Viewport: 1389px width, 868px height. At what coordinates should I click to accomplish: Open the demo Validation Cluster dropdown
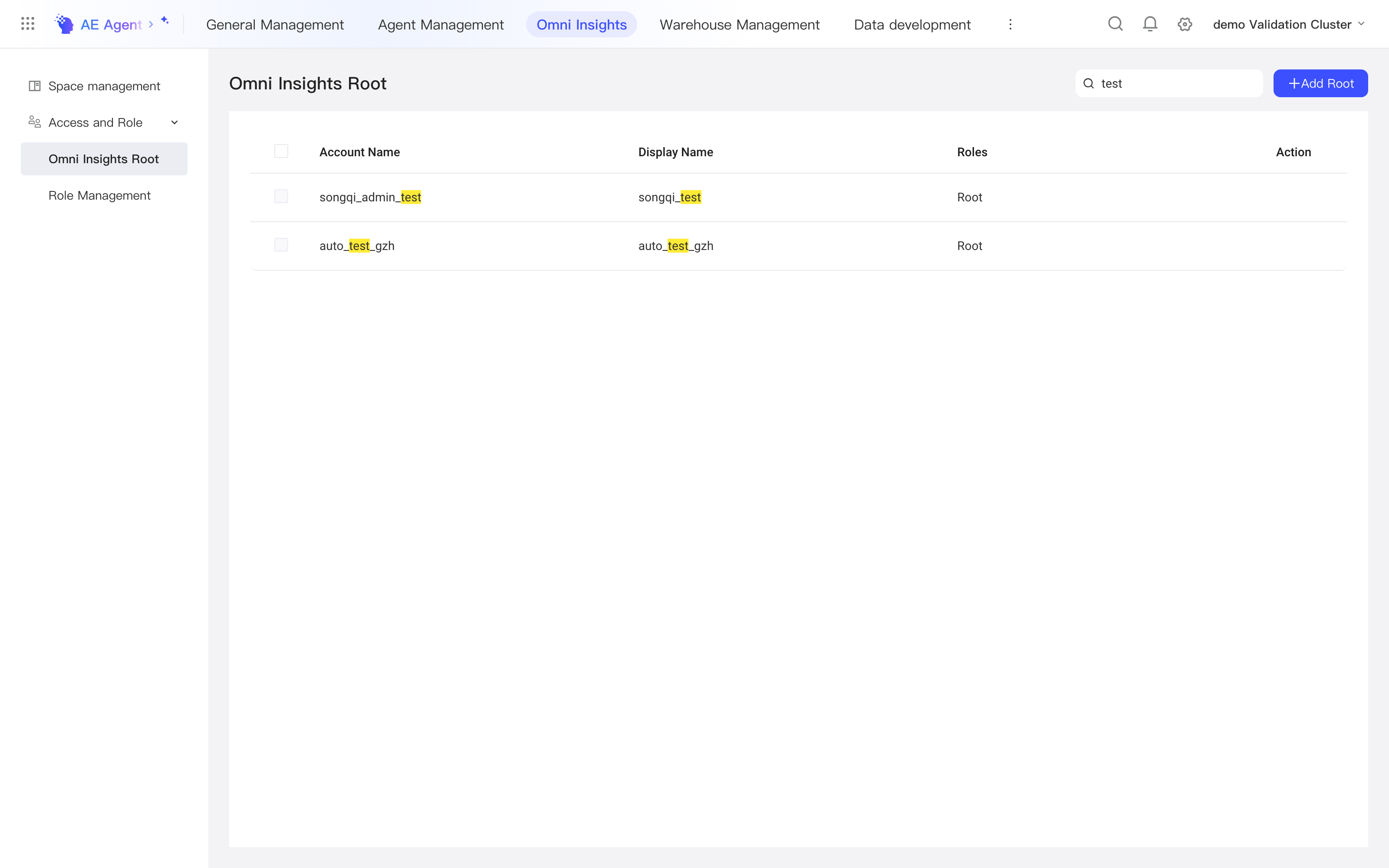tap(1289, 24)
